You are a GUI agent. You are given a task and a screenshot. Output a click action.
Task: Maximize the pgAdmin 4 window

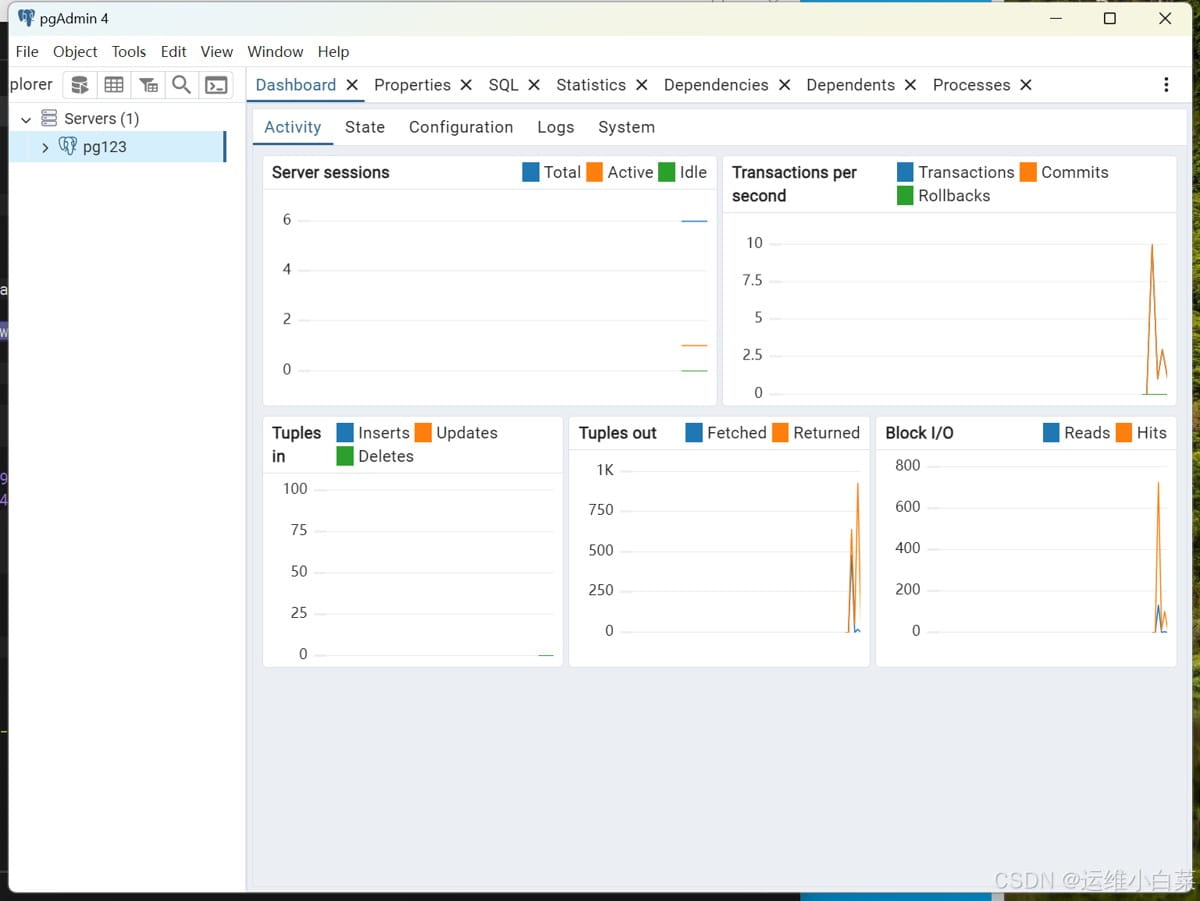[x=1109, y=18]
